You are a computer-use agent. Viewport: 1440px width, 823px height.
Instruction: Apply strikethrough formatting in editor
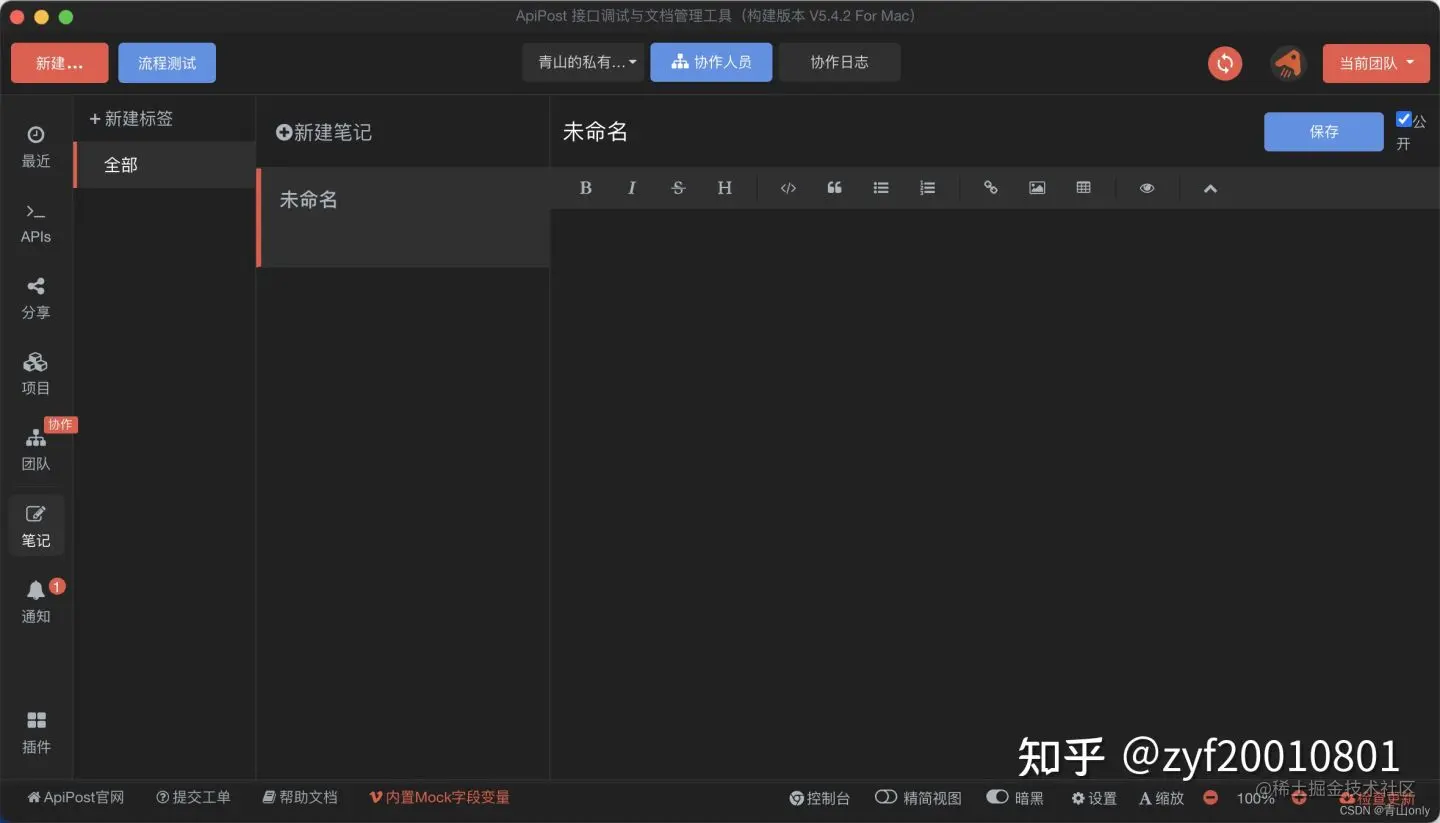coord(678,188)
